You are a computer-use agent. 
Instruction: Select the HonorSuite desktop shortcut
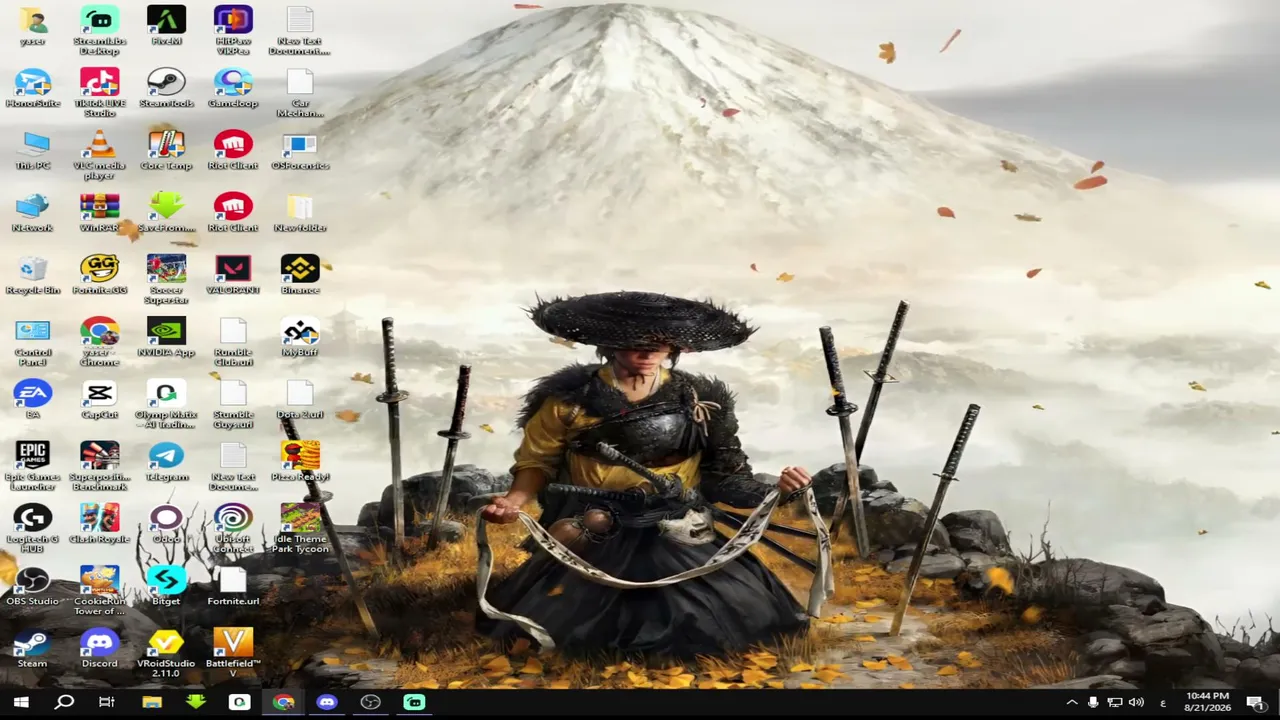point(32,88)
